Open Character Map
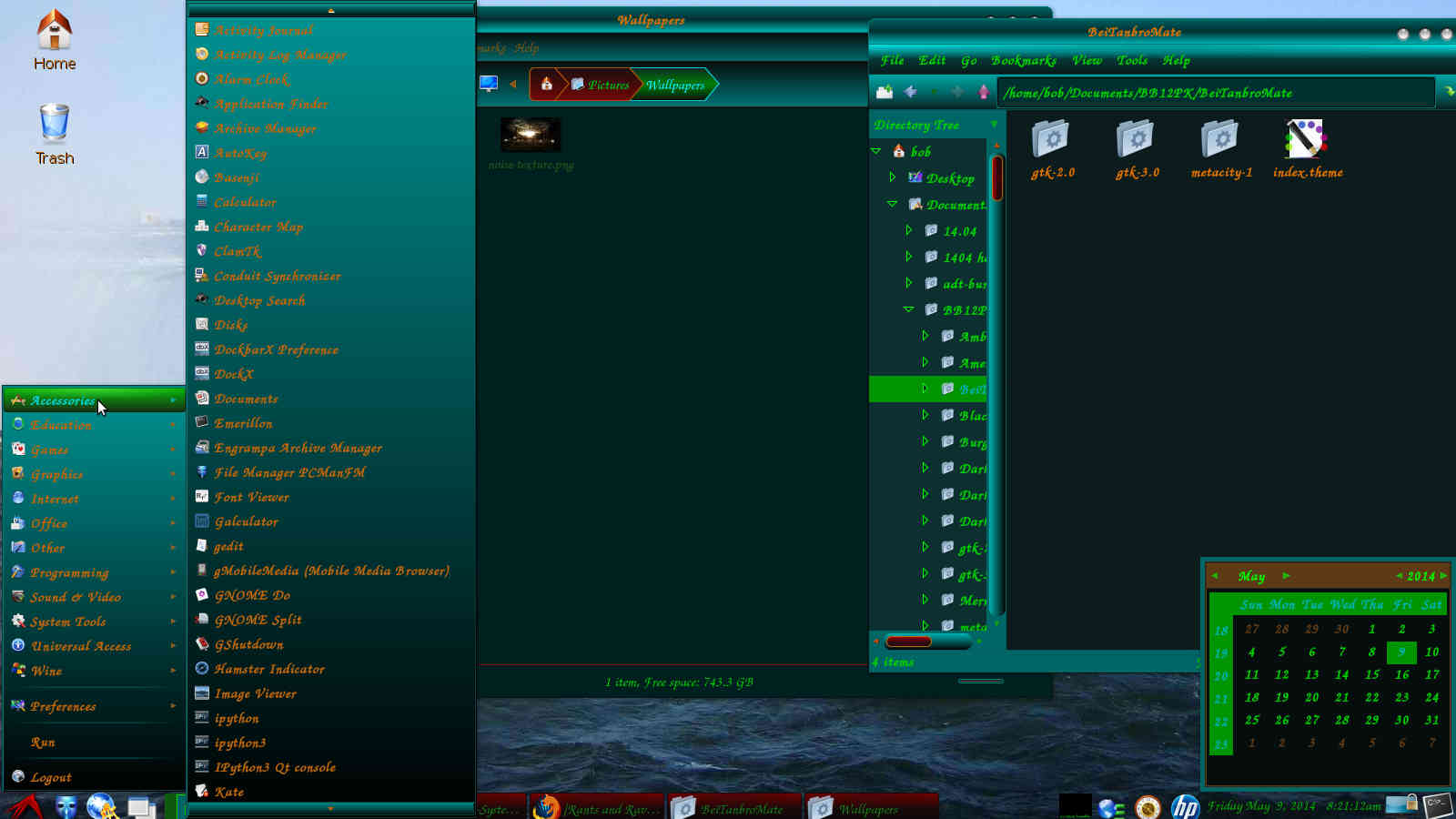 [331, 227]
